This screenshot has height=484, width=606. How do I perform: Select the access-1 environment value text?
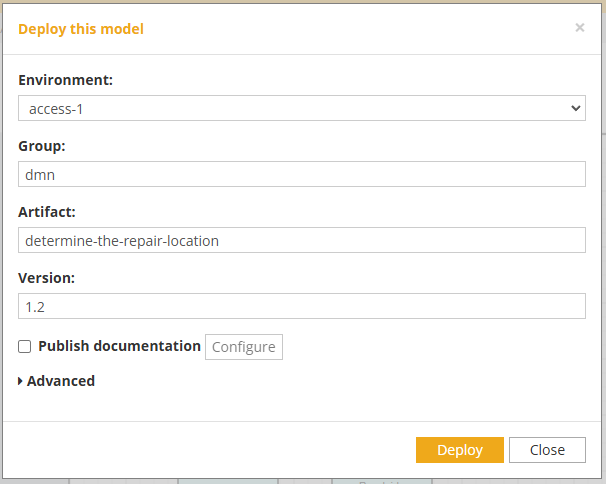[56, 109]
